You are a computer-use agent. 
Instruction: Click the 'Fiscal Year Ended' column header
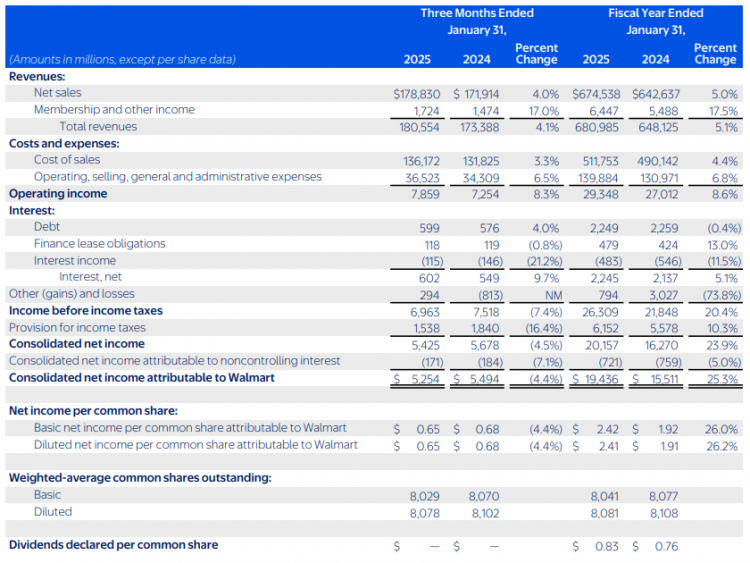point(656,13)
